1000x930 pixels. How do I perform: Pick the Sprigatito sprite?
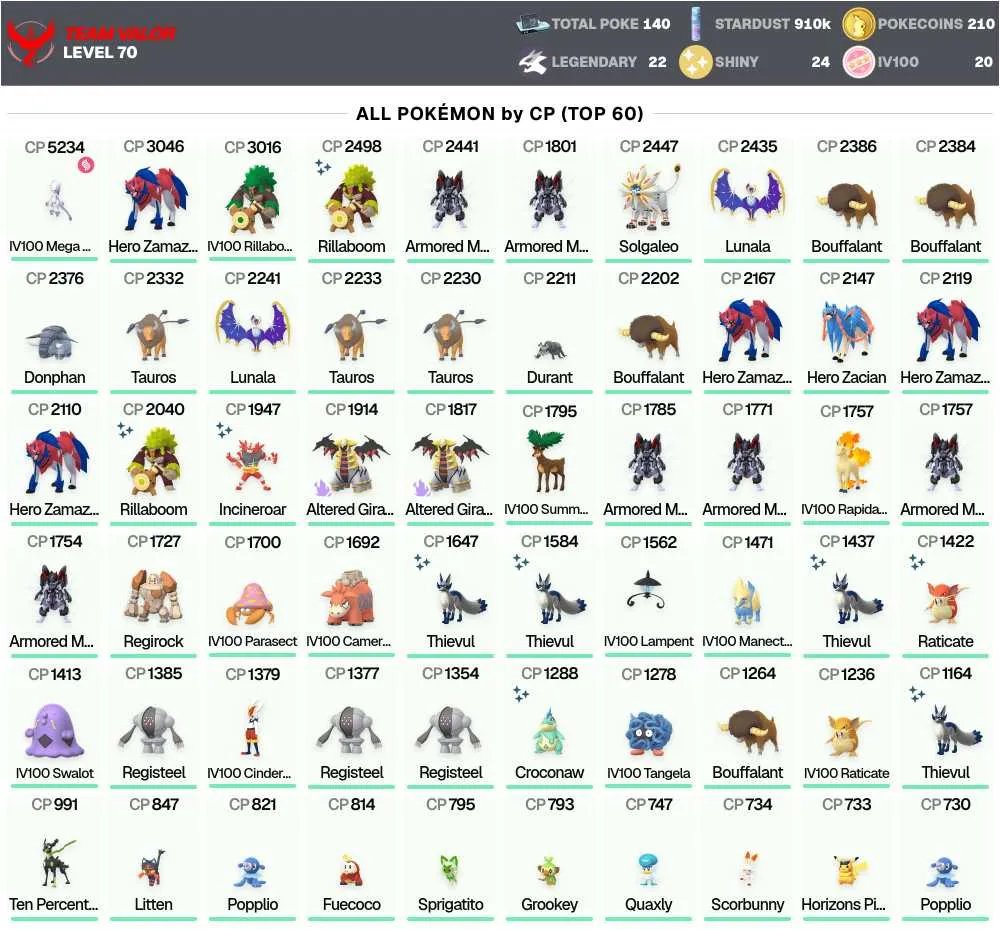tap(450, 871)
